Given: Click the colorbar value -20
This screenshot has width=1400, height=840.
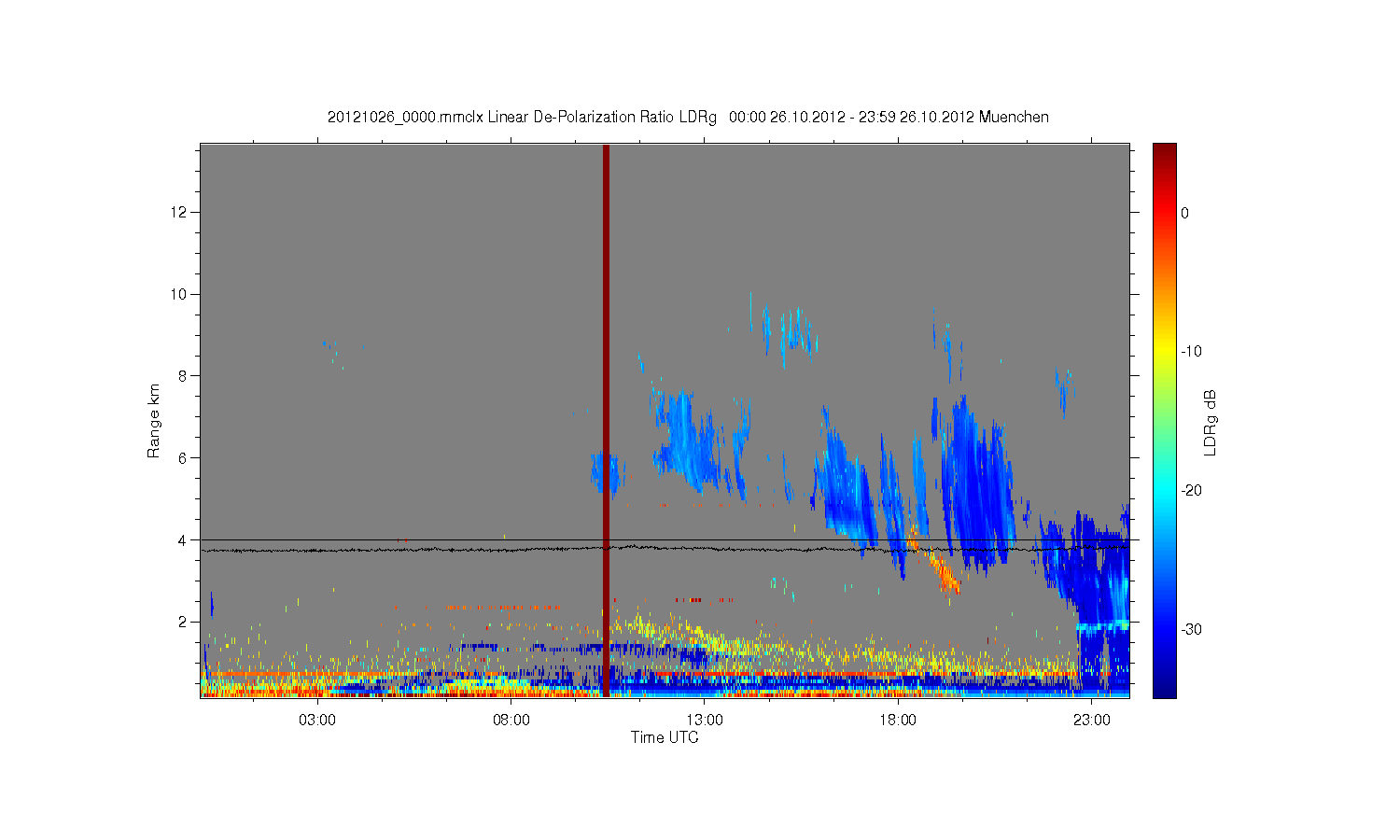Looking at the screenshot, I should pos(1191,490).
